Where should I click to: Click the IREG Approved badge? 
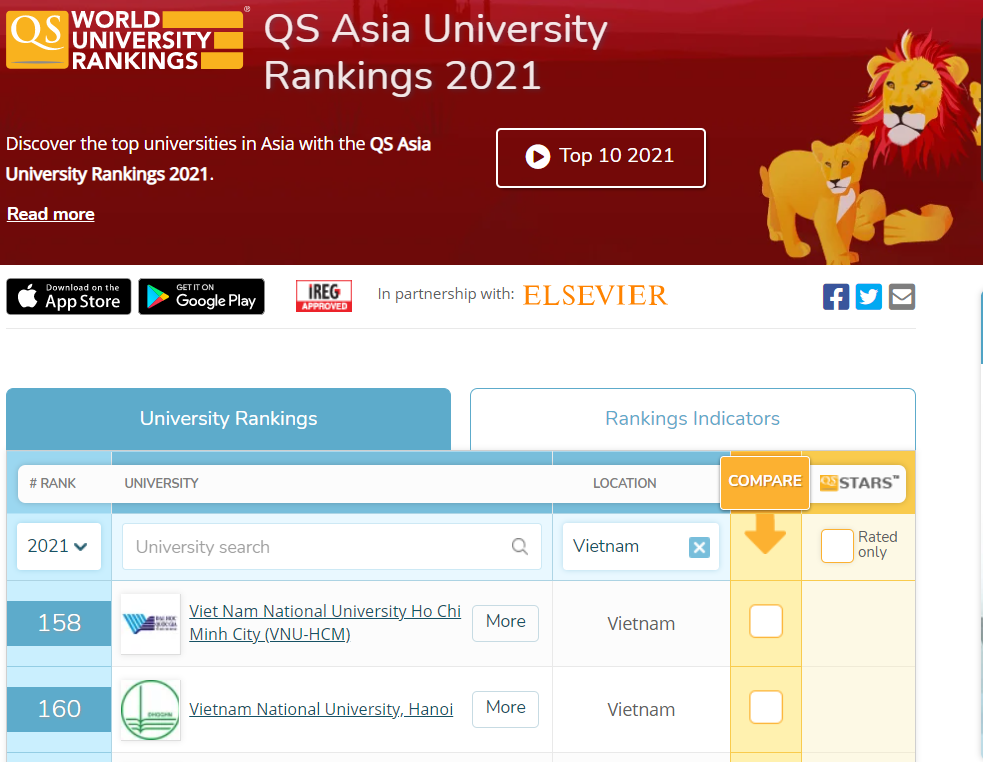pos(323,296)
